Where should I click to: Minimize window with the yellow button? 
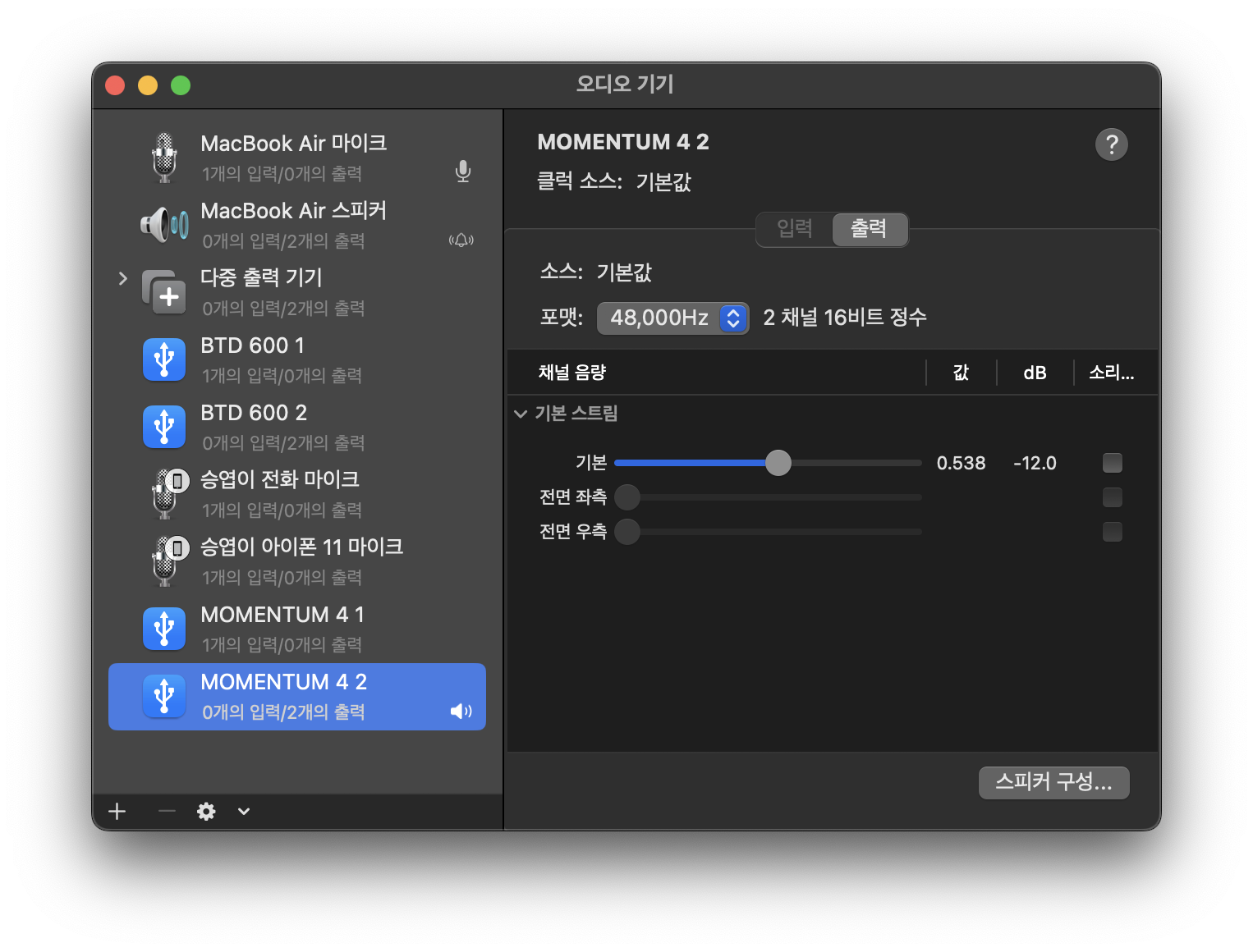[x=148, y=85]
